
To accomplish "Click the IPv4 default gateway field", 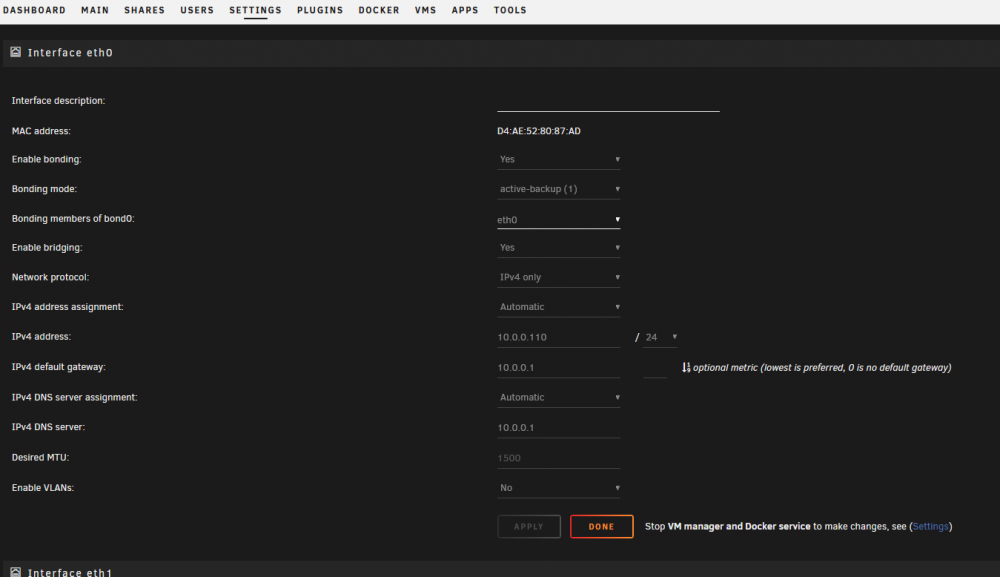I will pos(559,368).
